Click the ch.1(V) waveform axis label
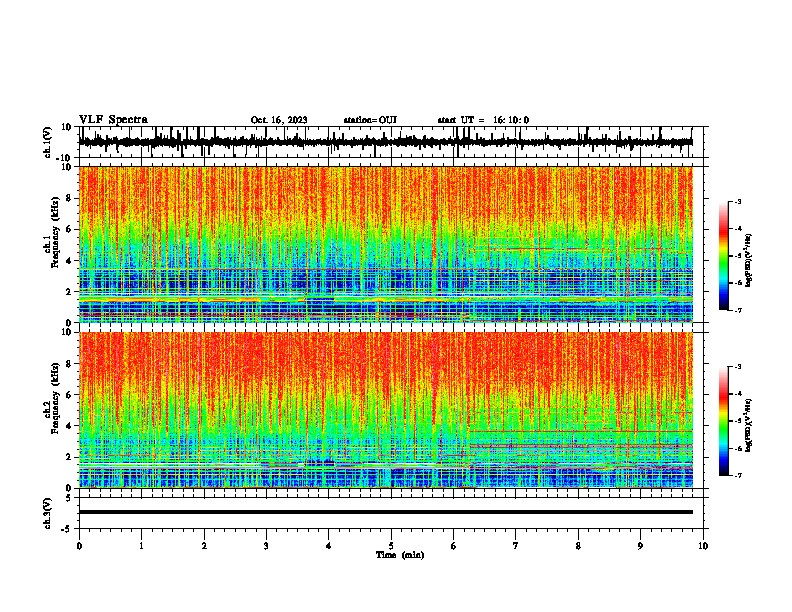 click(48, 142)
